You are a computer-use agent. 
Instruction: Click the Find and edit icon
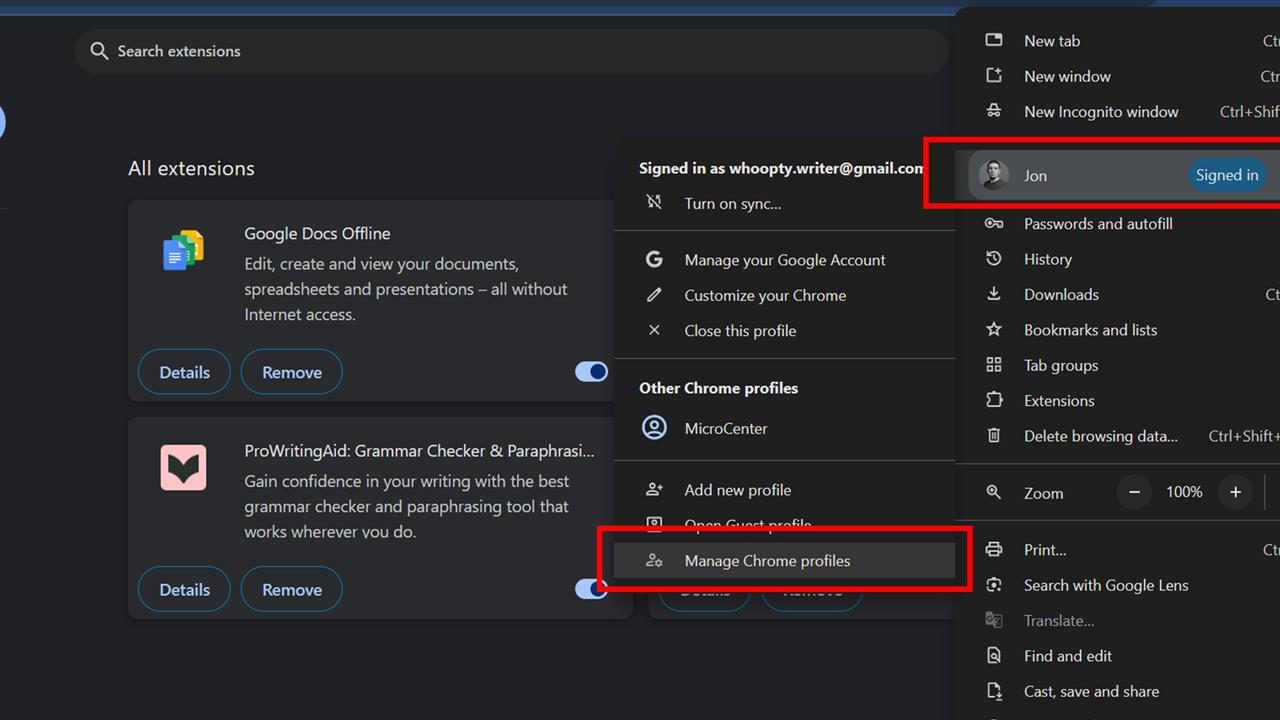(x=994, y=656)
